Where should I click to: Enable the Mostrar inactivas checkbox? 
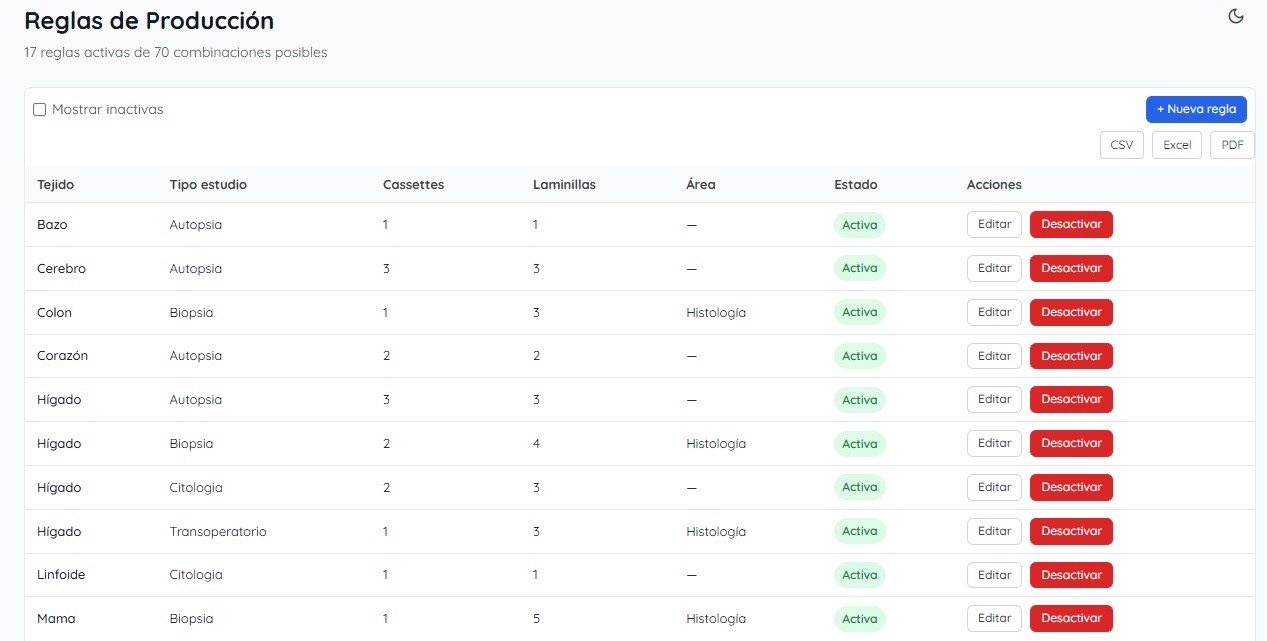click(x=40, y=110)
